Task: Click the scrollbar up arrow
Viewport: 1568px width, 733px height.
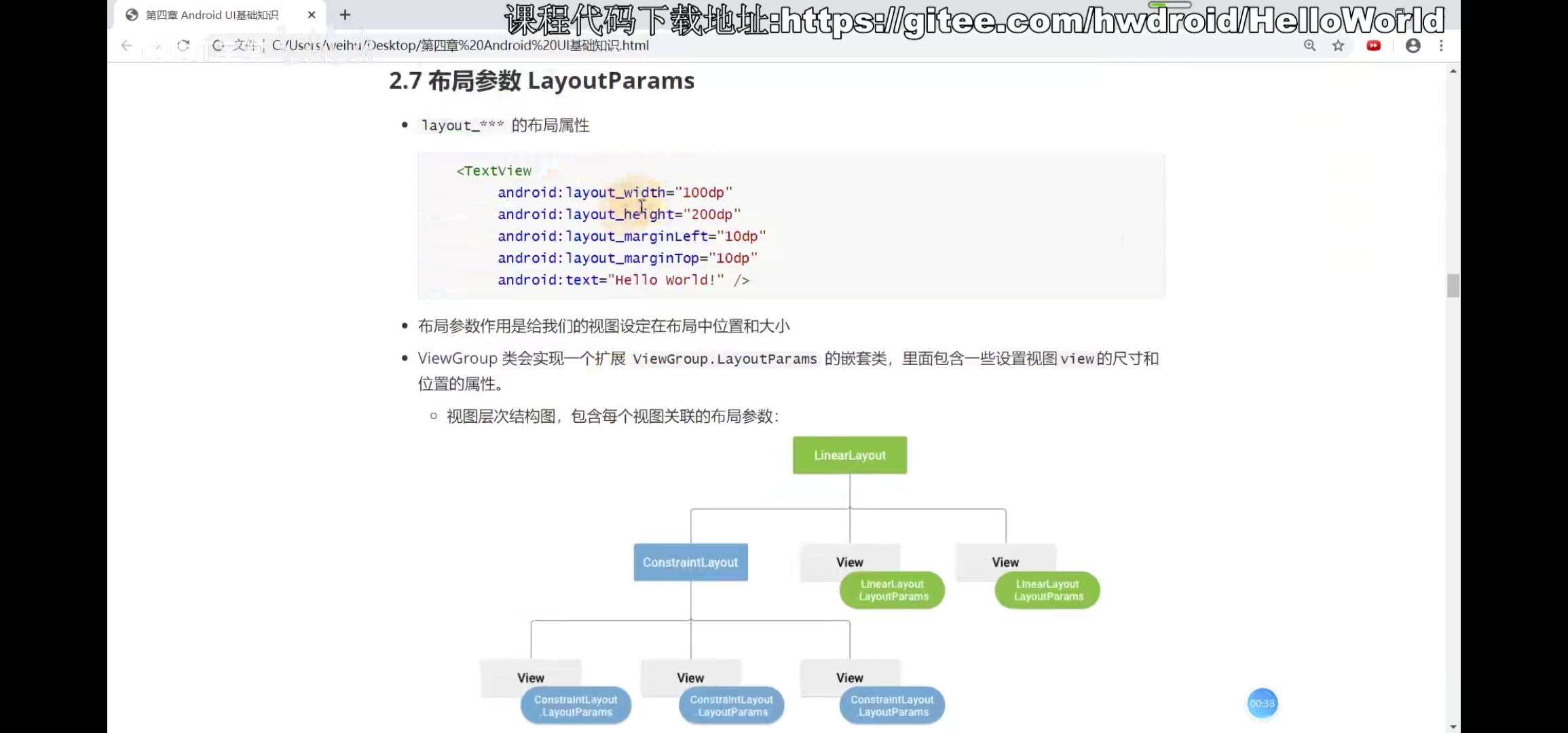Action: tap(1453, 71)
